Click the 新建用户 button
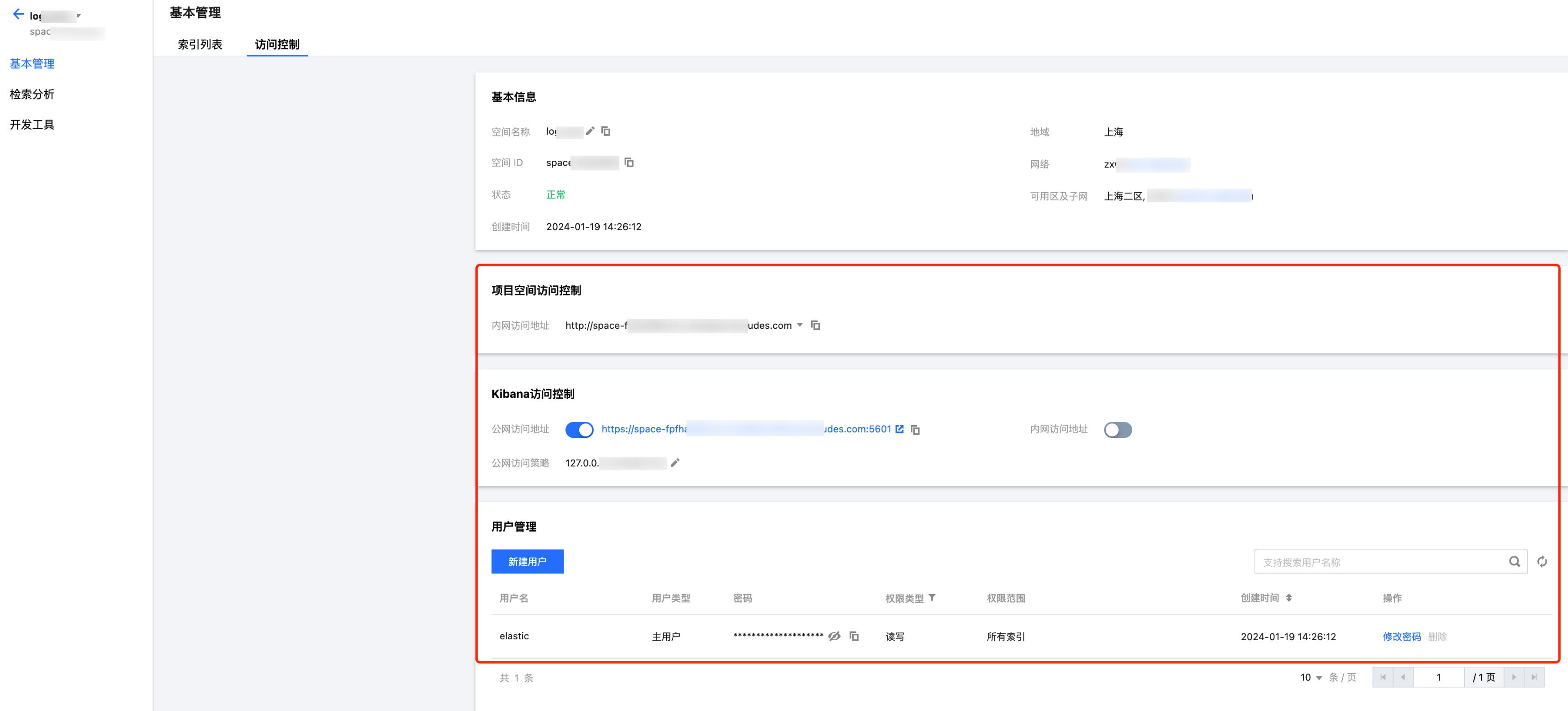 pos(527,561)
